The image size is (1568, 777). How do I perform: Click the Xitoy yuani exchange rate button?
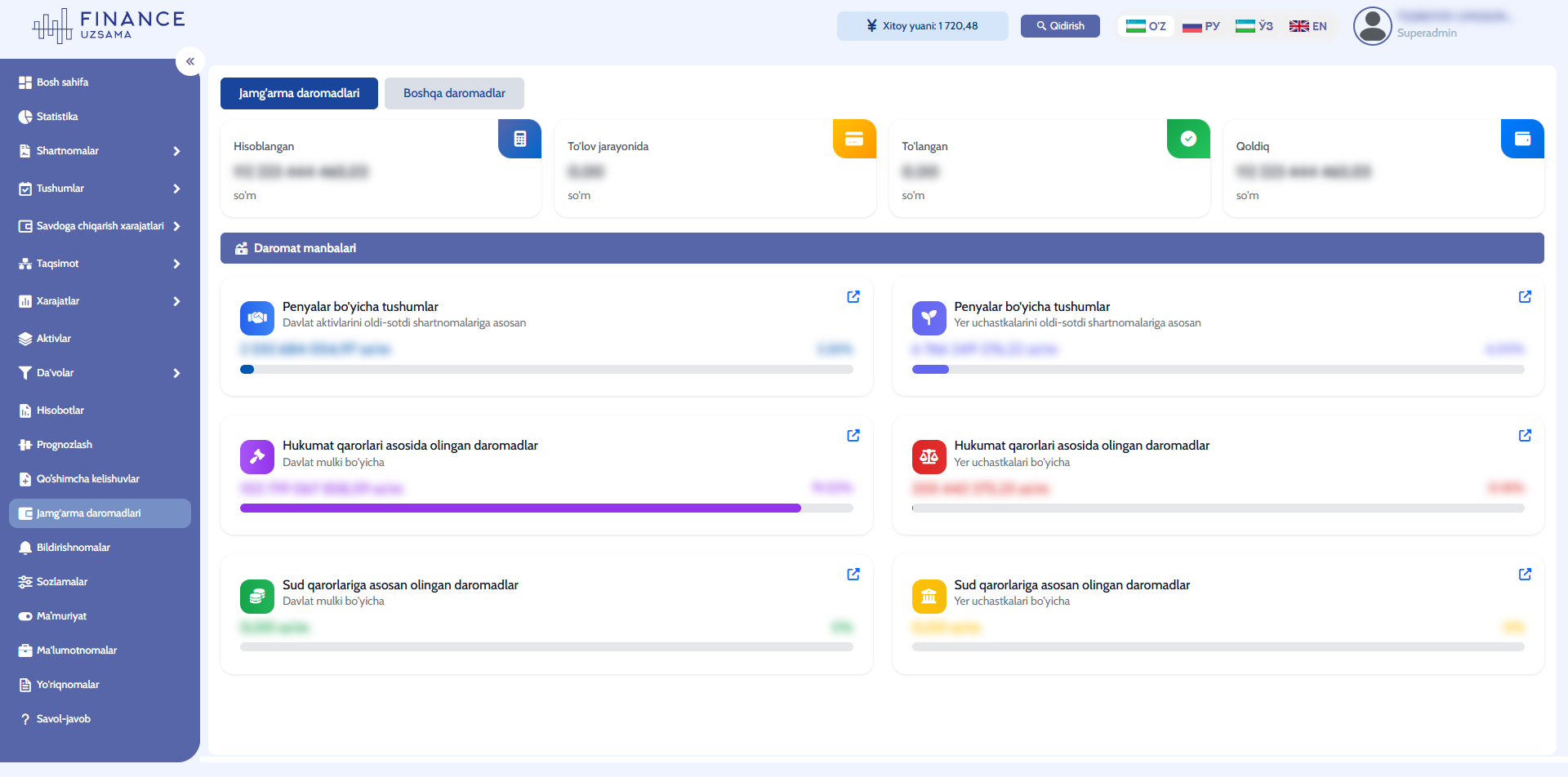(922, 26)
